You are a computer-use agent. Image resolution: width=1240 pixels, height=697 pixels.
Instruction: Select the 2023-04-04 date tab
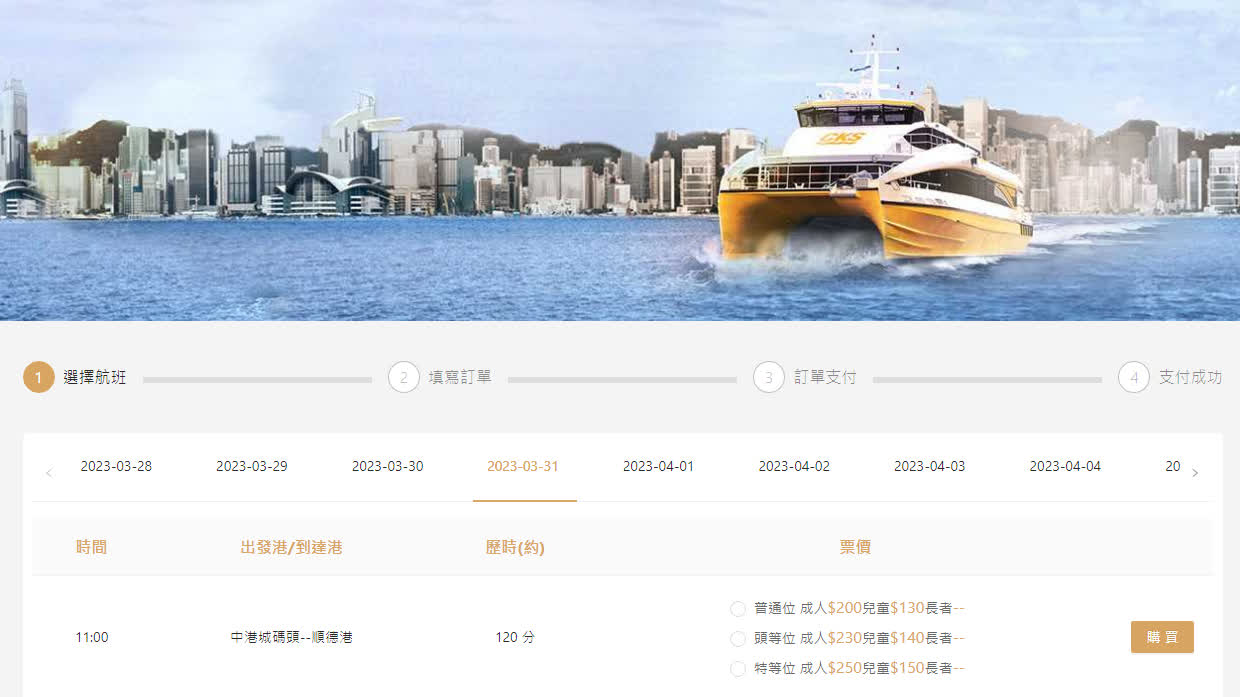1065,467
